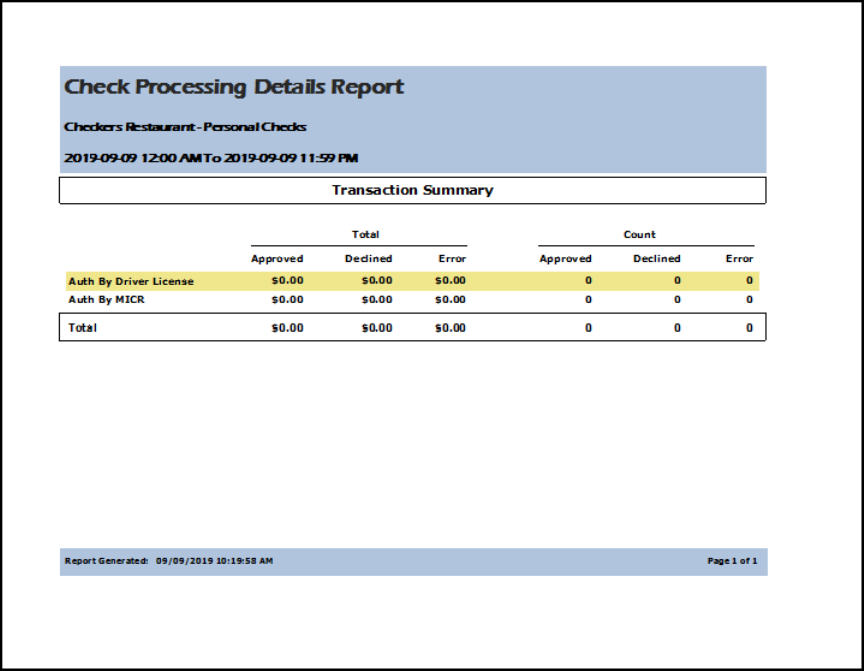The image size is (864, 671).
Task: Select the "Auth By Driver License" row label
Action: coord(131,281)
